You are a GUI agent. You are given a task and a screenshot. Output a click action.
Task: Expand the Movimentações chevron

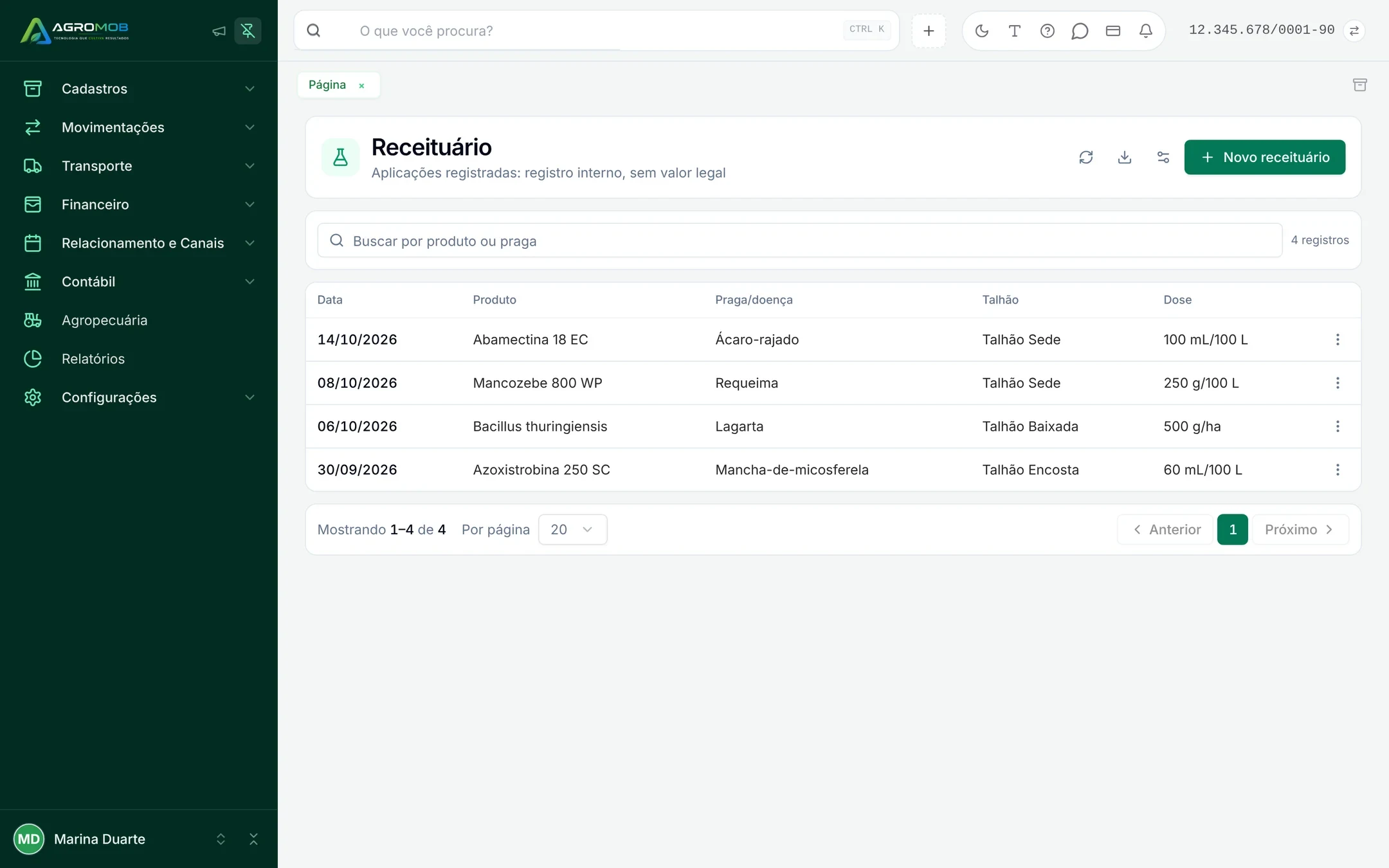[250, 127]
